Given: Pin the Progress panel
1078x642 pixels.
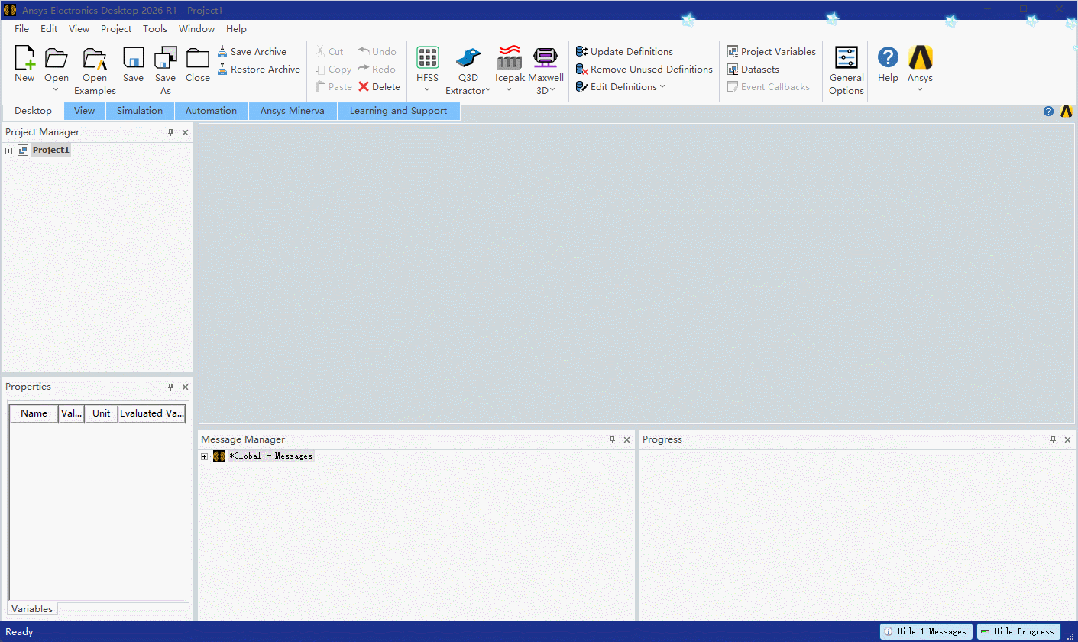Looking at the screenshot, I should (1053, 439).
